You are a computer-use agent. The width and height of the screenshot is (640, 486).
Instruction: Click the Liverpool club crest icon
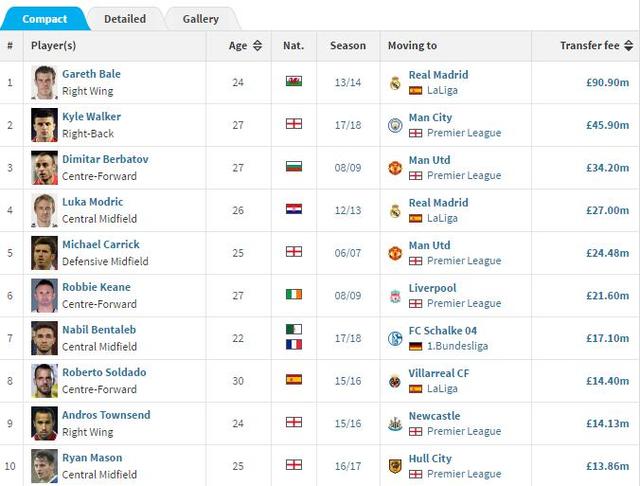click(x=395, y=296)
